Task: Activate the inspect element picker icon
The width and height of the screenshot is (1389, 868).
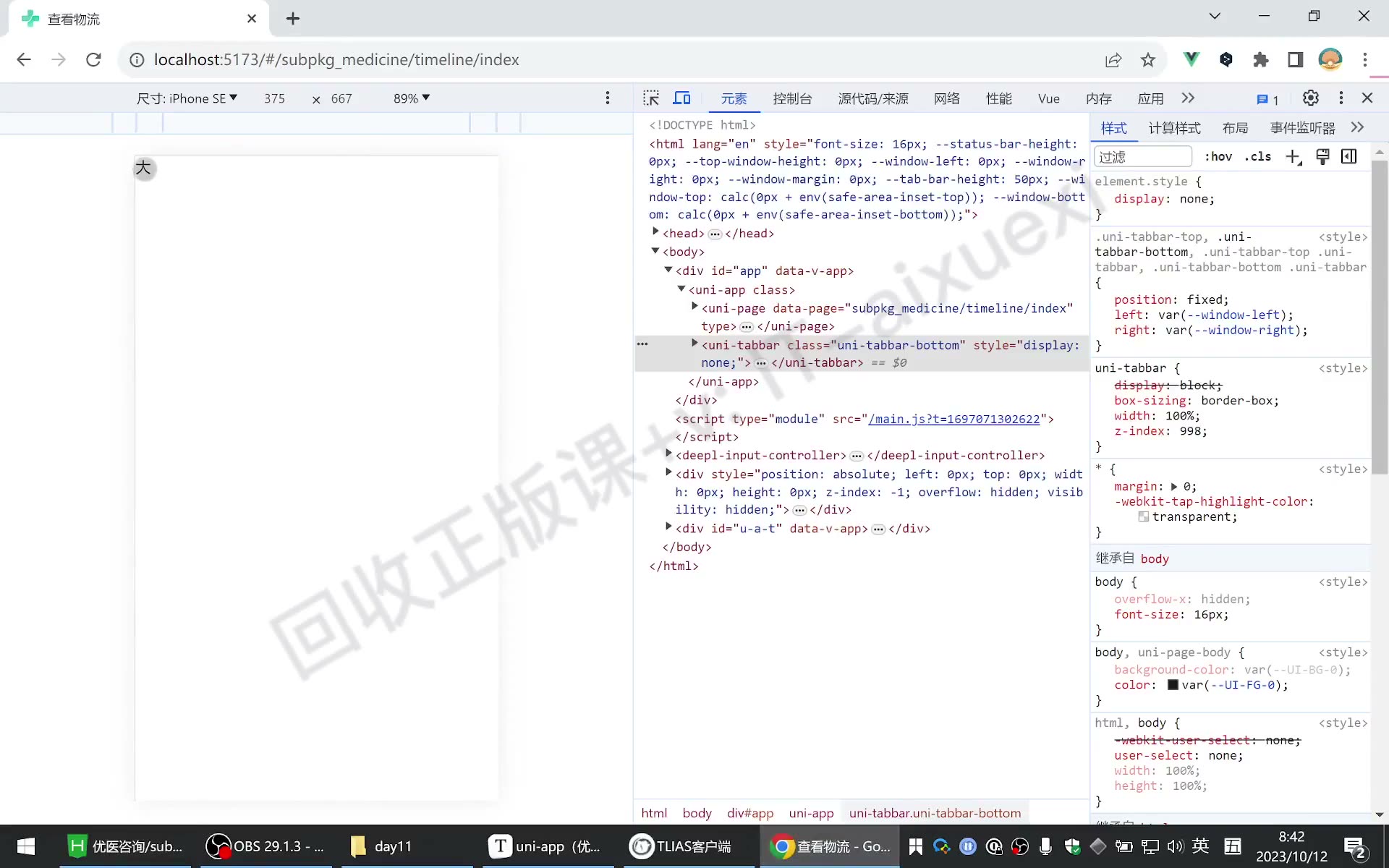Action: tap(651, 98)
